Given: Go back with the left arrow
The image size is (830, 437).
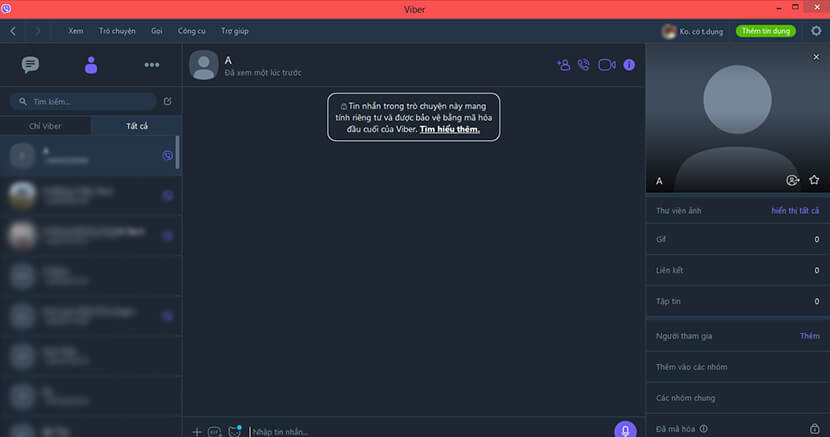Looking at the screenshot, I should (13, 31).
